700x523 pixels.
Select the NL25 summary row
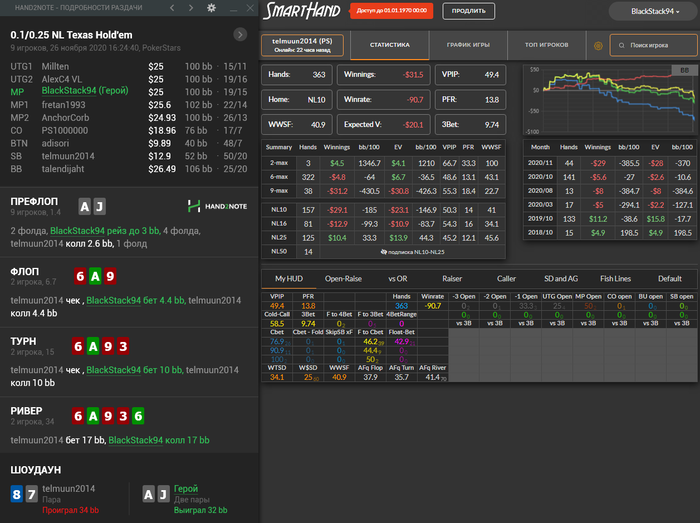[x=383, y=238]
